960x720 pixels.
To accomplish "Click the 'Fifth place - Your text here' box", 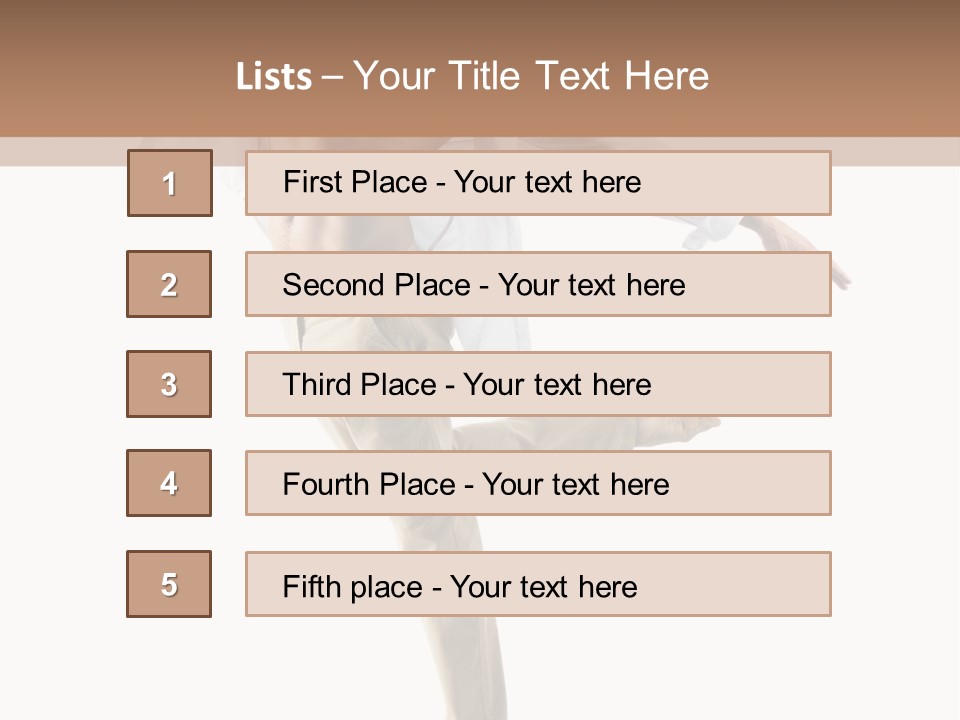I will coord(538,584).
